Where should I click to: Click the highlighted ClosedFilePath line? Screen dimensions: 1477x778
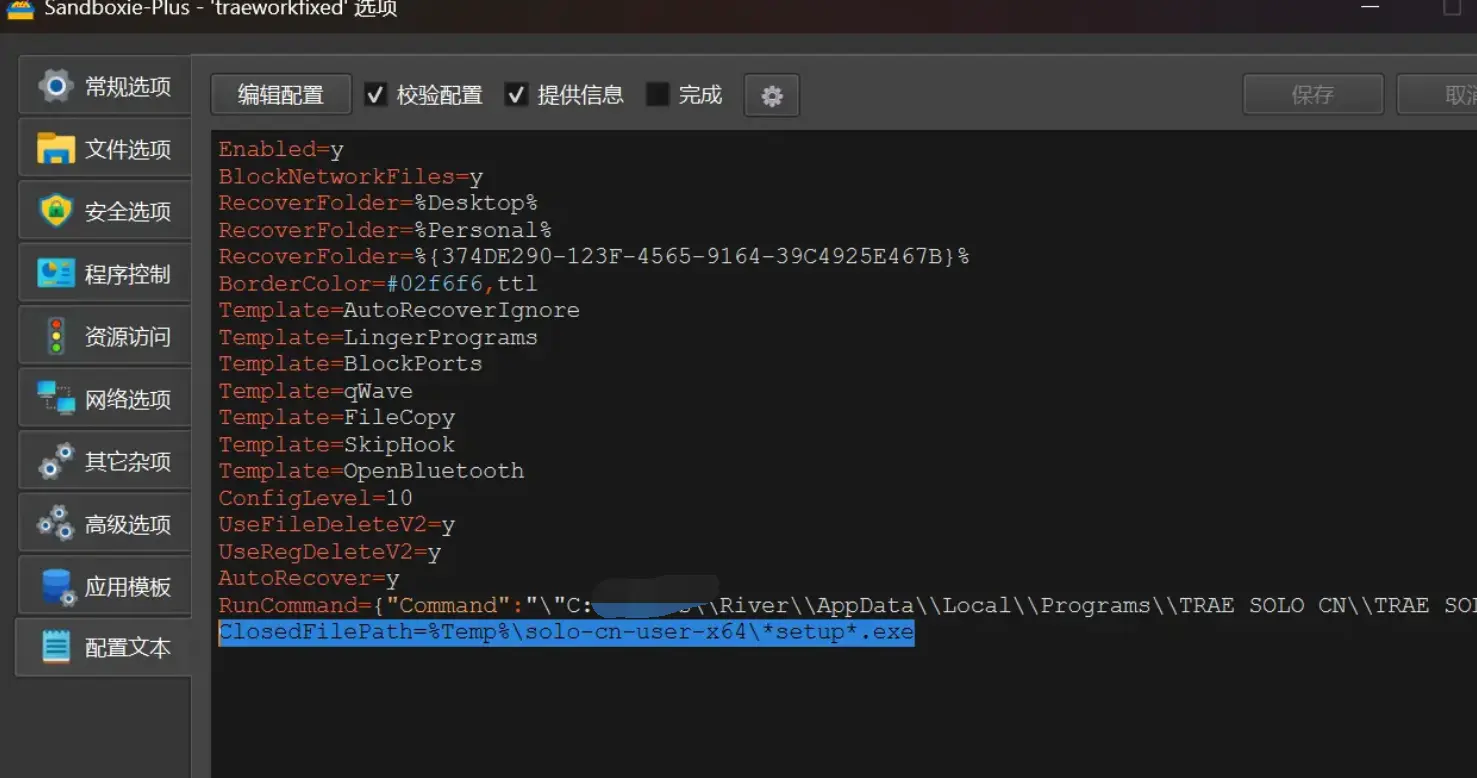click(566, 632)
